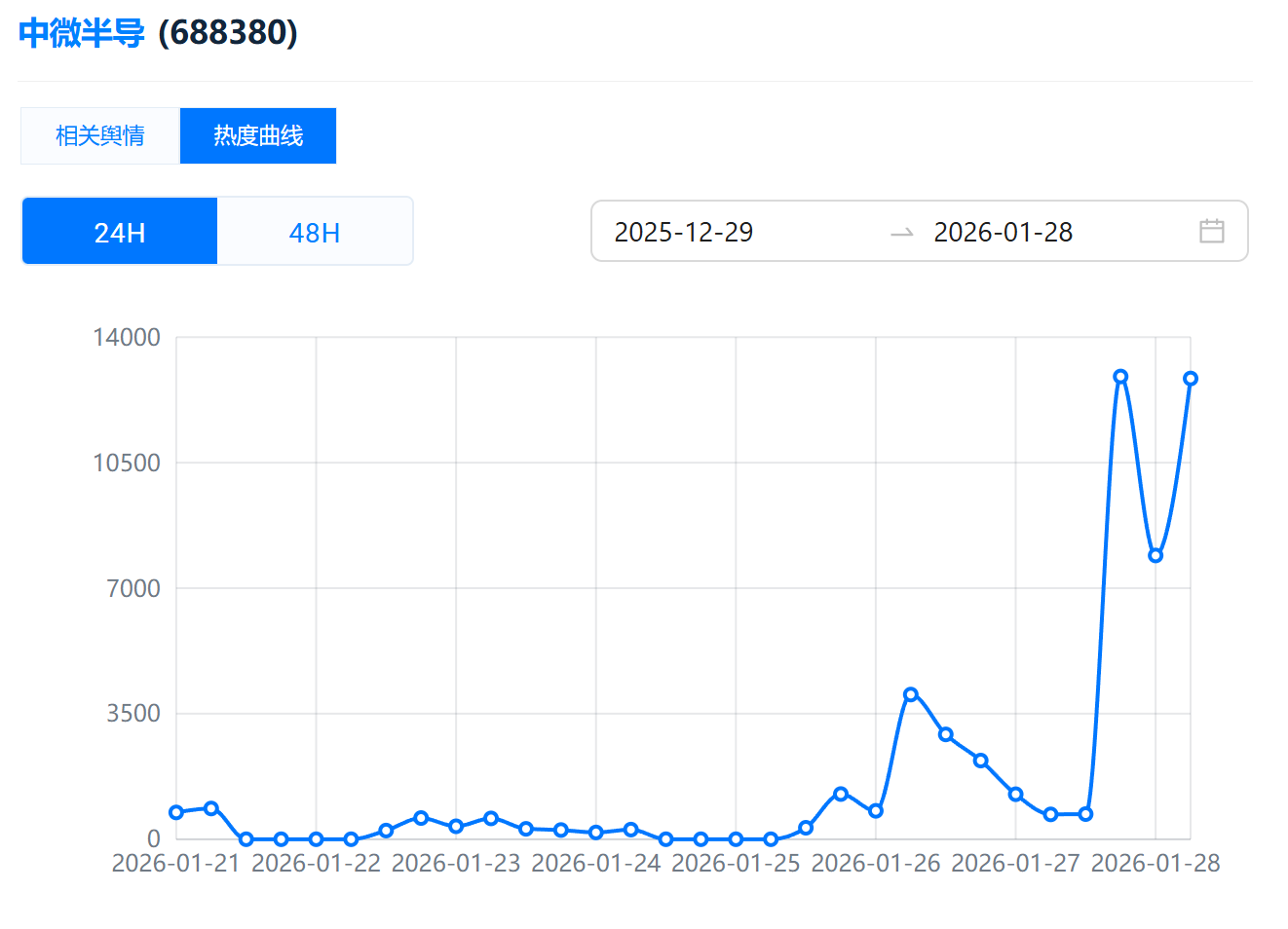
Task: Toggle the 24H time range
Action: pos(120,232)
